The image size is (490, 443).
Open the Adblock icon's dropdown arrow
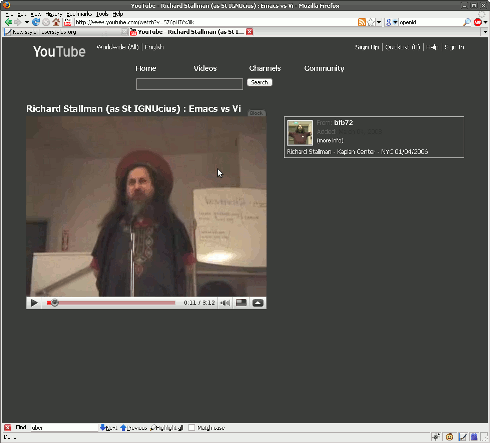[485, 22]
